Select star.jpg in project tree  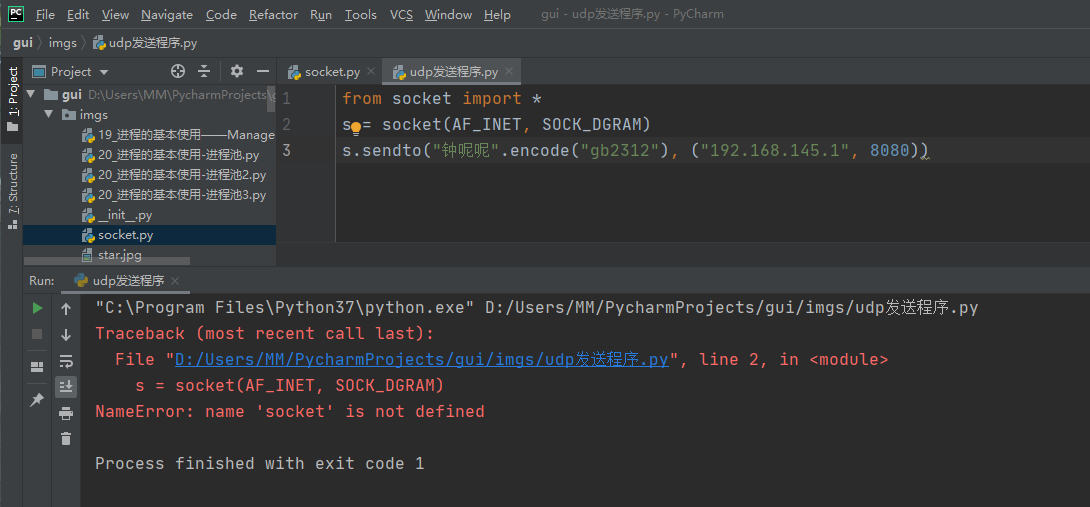[x=111, y=255]
